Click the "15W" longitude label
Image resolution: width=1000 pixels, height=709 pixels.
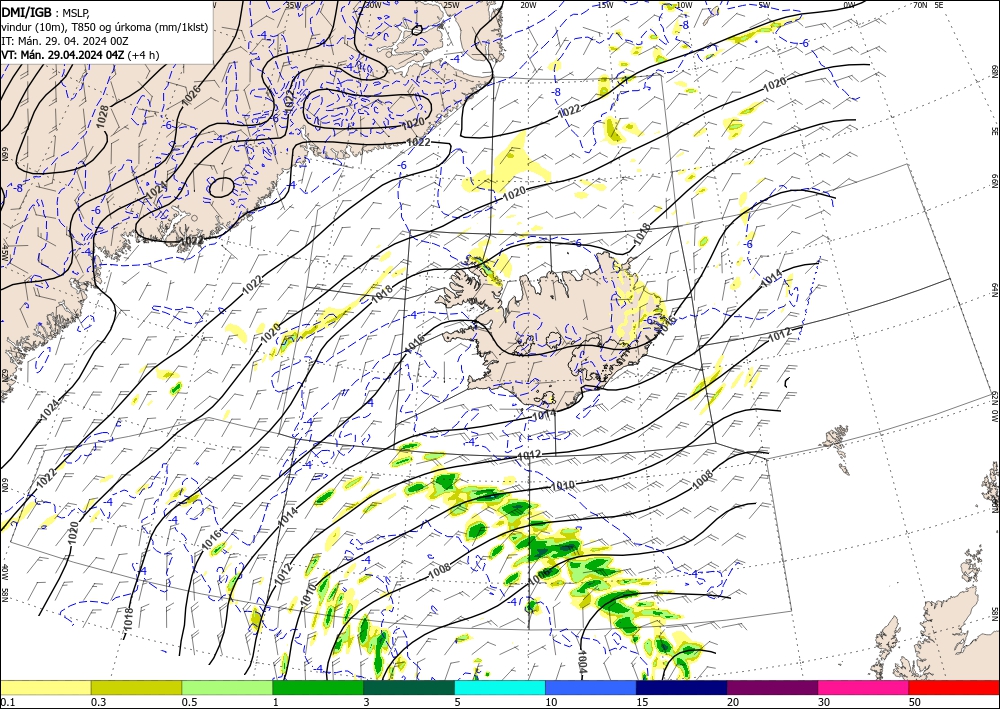[606, 5]
